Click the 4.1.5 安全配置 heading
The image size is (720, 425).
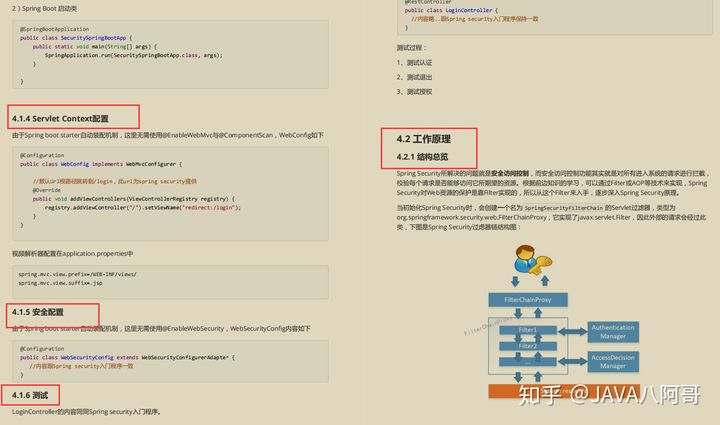coord(38,312)
